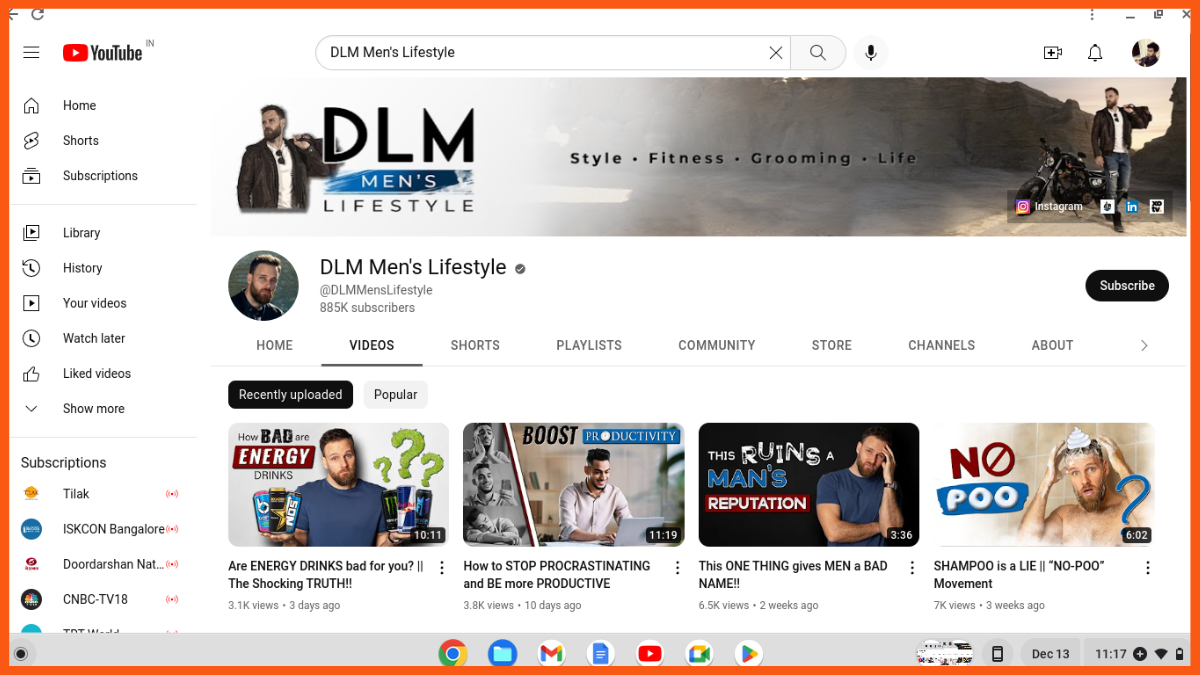Image resolution: width=1200 pixels, height=675 pixels.
Task: Launch Chrome from the shelf
Action: [453, 654]
